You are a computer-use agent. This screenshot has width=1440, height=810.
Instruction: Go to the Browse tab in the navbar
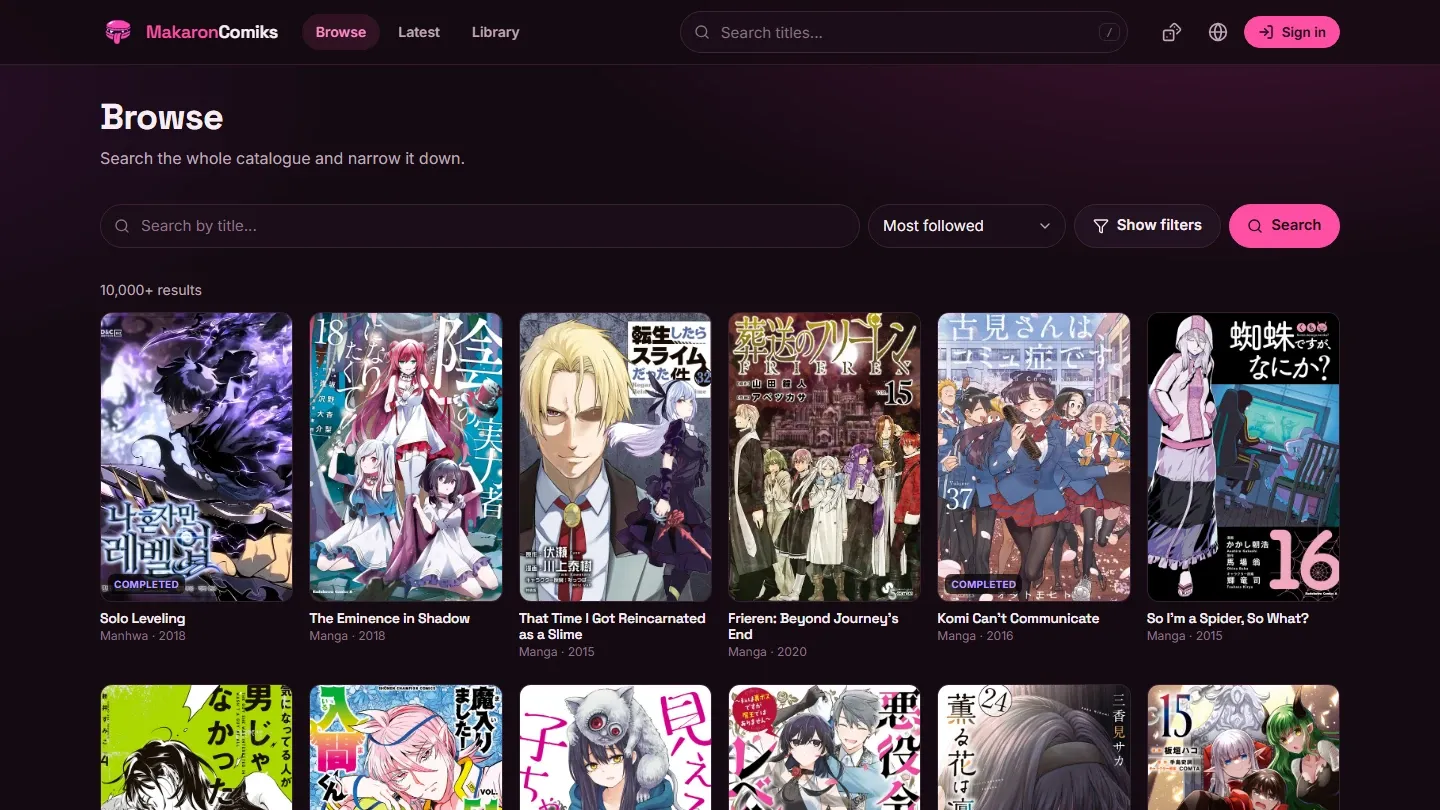point(341,32)
